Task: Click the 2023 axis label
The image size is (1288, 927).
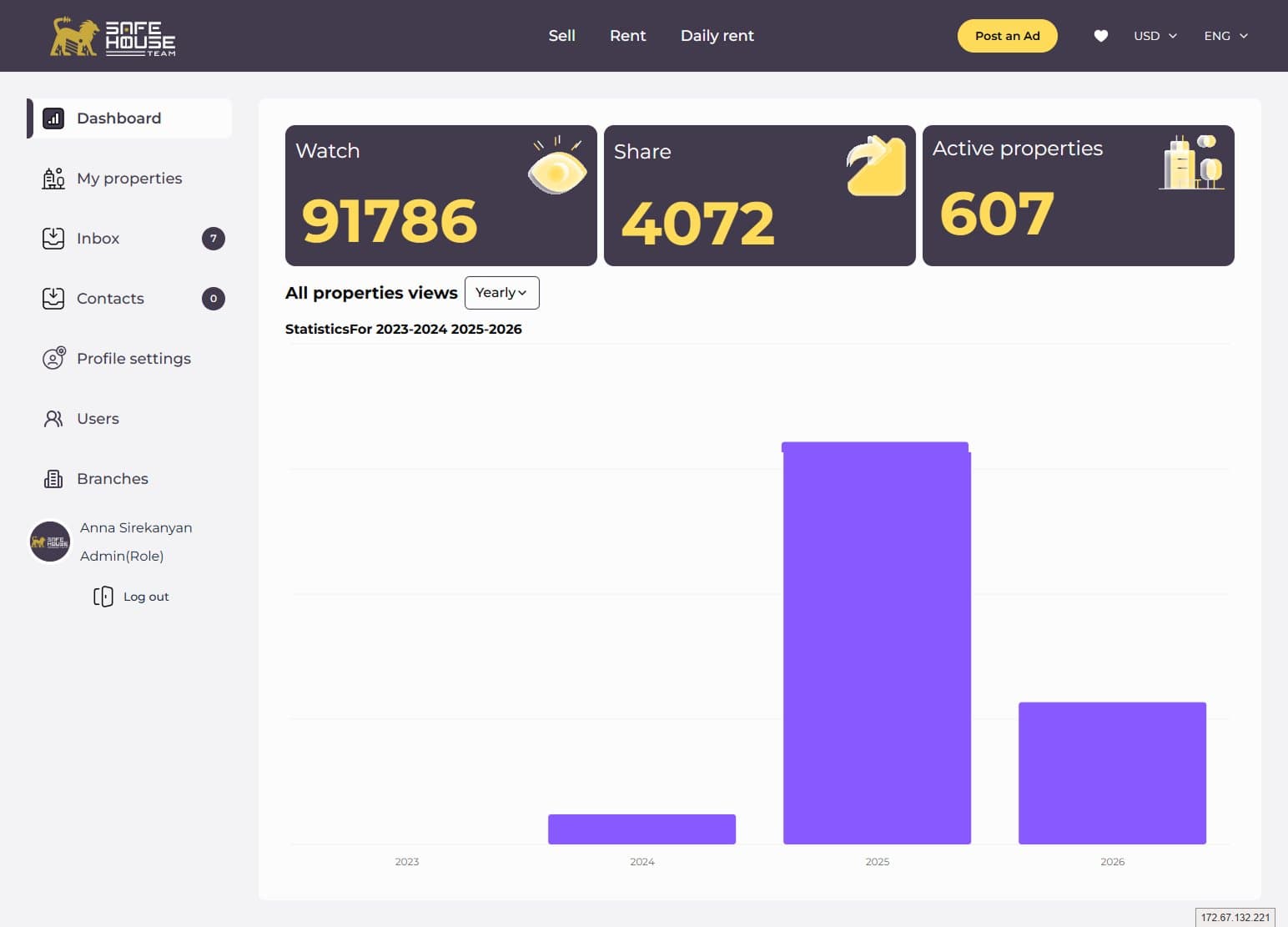Action: pyautogui.click(x=407, y=862)
